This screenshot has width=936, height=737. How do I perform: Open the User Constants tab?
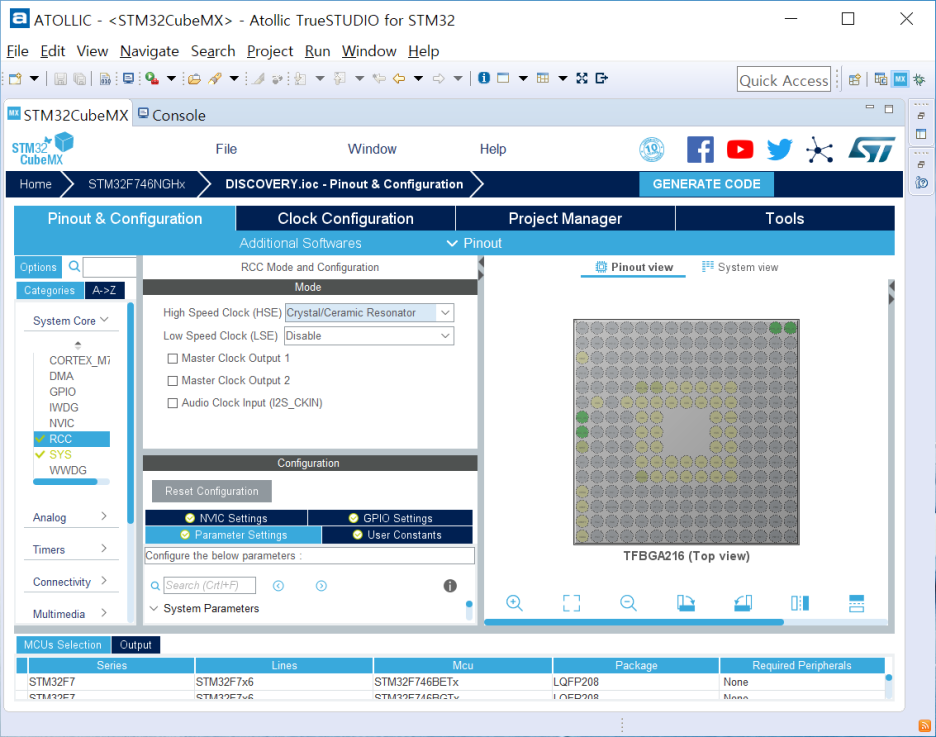[x=397, y=535]
